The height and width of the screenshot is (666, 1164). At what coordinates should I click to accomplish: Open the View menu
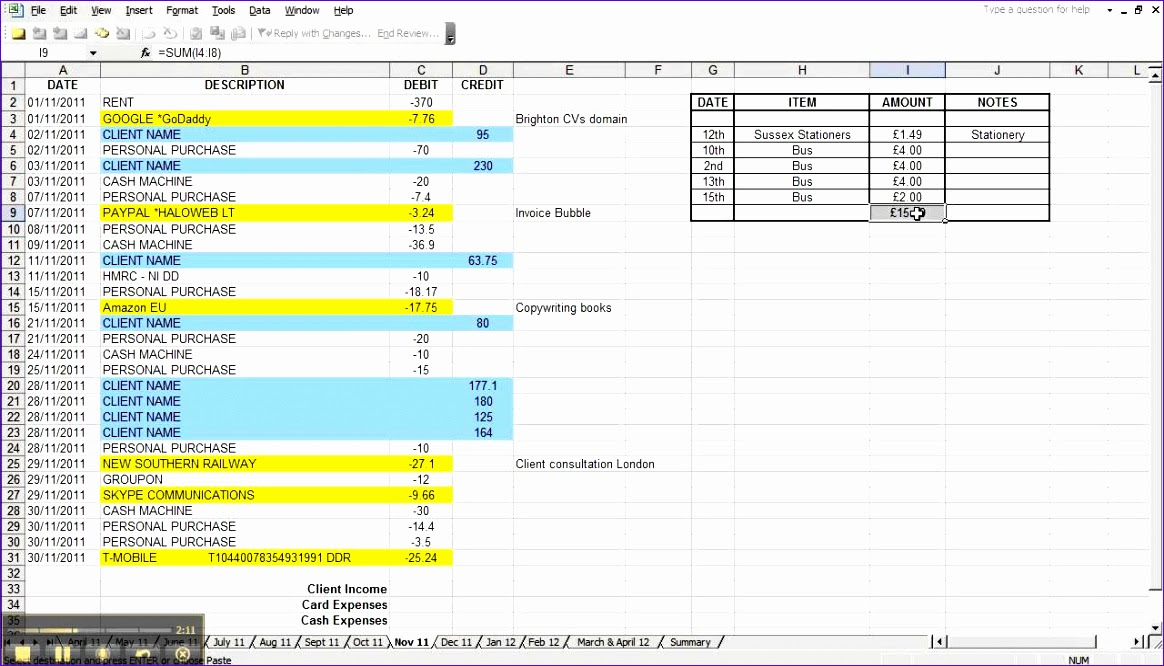[x=101, y=10]
